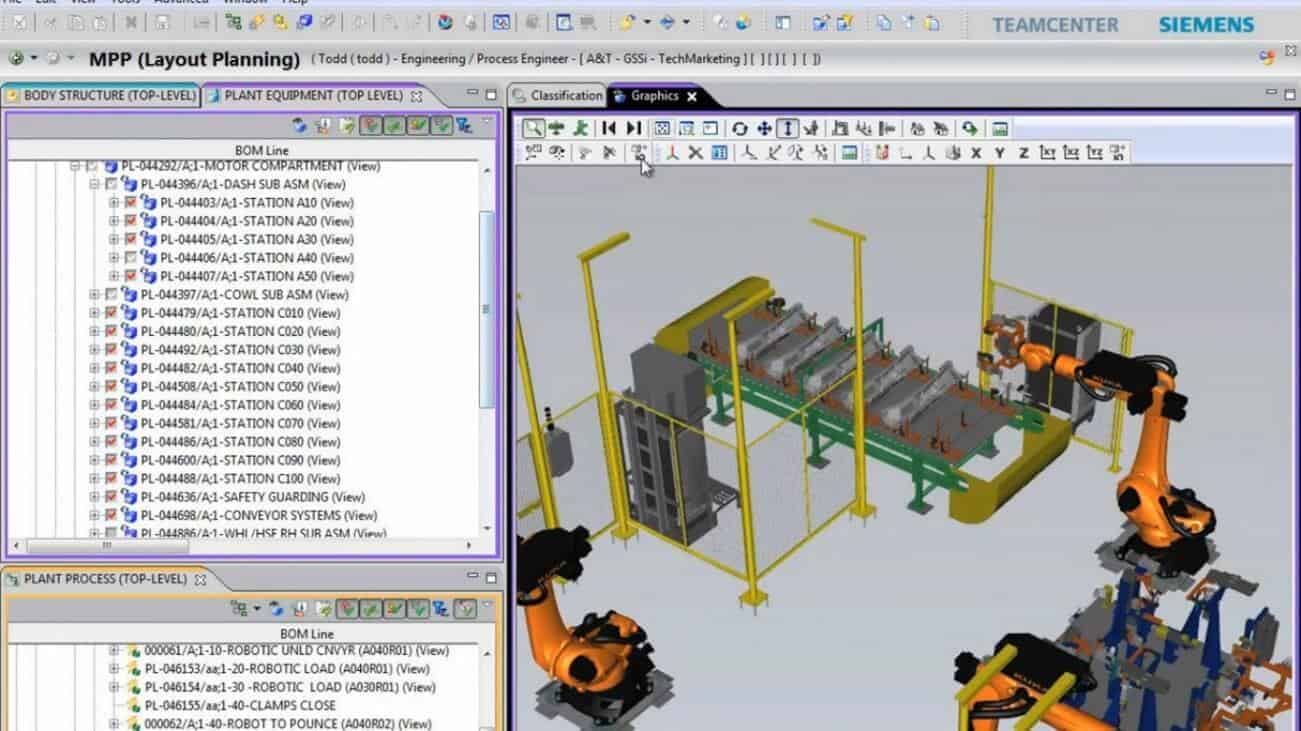This screenshot has width=1301, height=731.
Task: Click the orange icon at right of title bar
Action: pos(1268,58)
